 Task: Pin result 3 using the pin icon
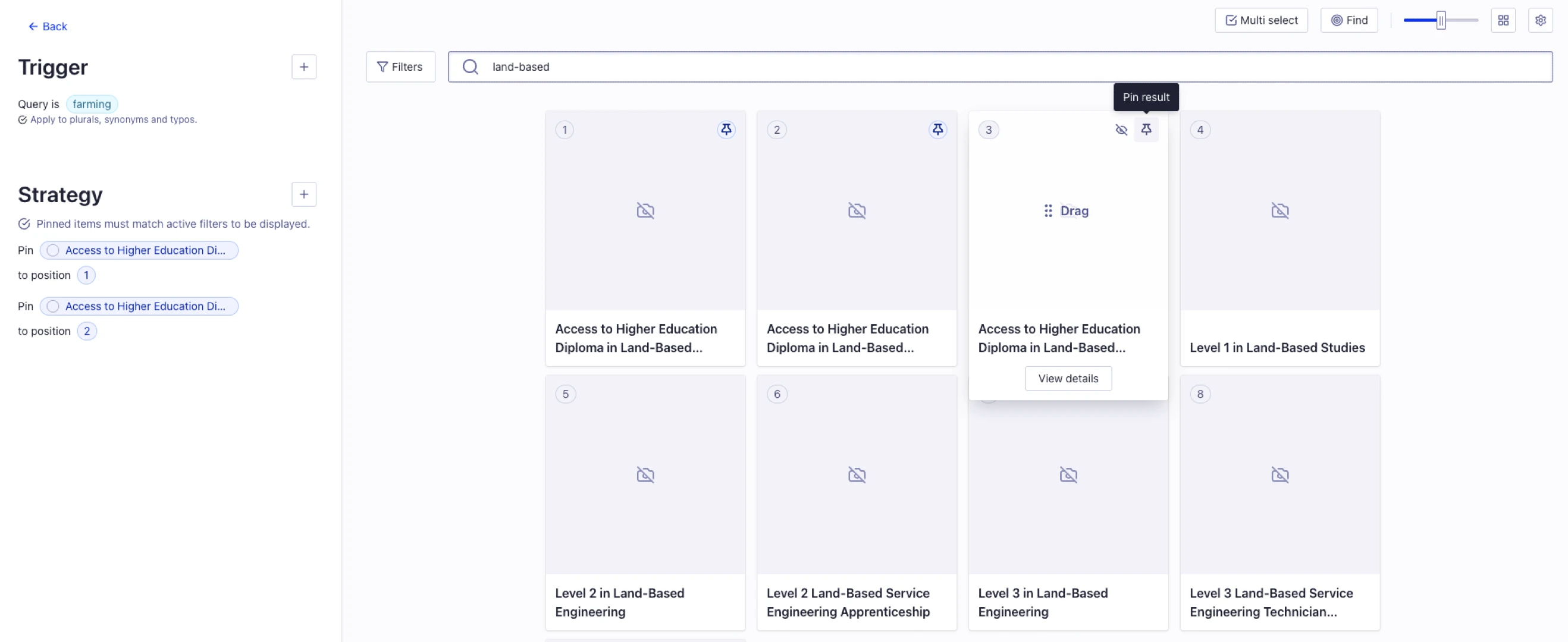tap(1147, 130)
